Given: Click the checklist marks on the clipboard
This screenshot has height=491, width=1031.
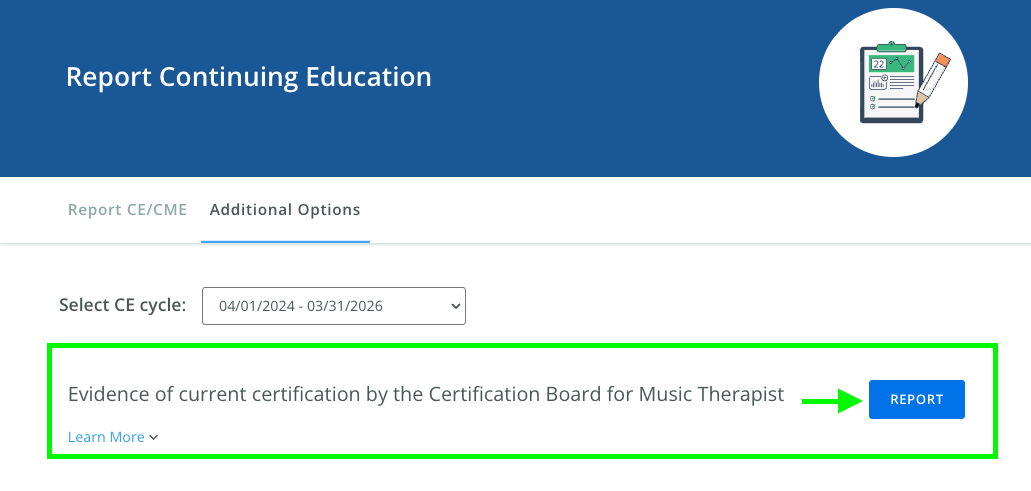Looking at the screenshot, I should pos(873,102).
